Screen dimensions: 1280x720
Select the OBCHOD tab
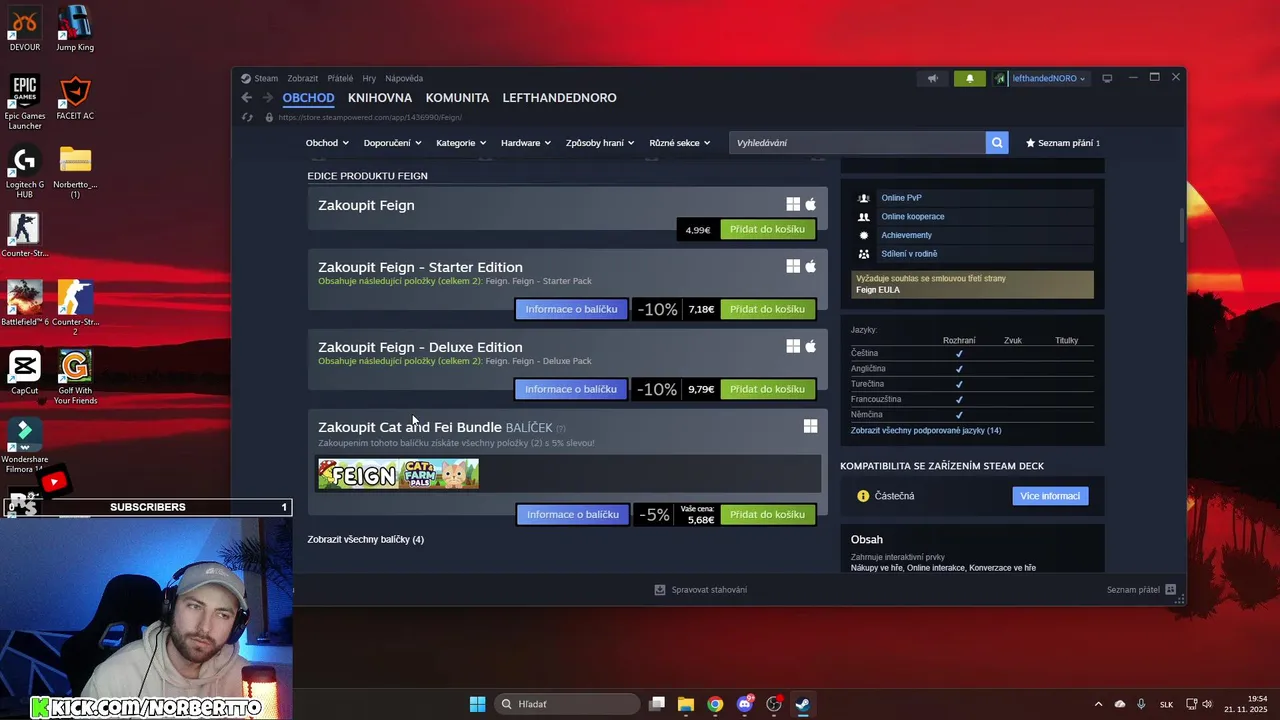click(308, 98)
